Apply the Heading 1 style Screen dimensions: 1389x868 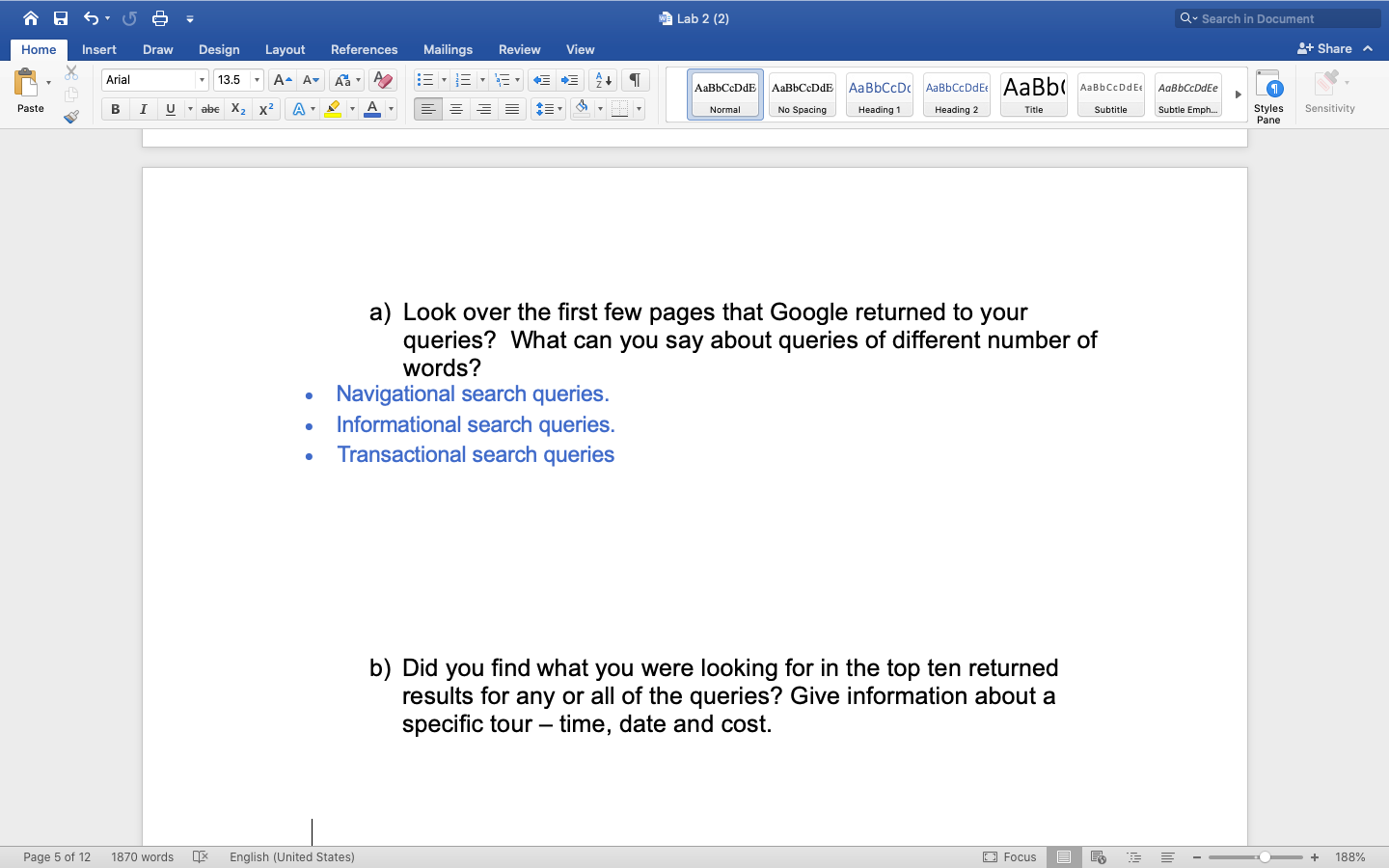[x=879, y=94]
